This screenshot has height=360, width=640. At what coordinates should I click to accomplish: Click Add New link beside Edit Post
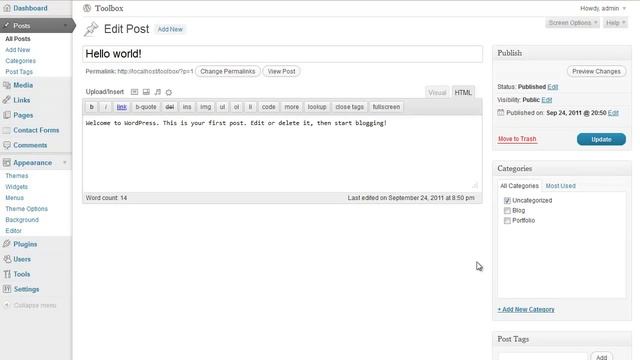click(170, 29)
